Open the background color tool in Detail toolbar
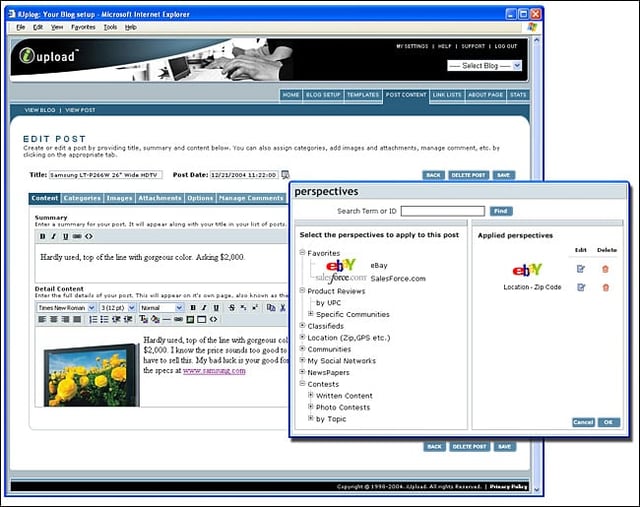Viewport: 640px width, 507px height. click(x=155, y=319)
